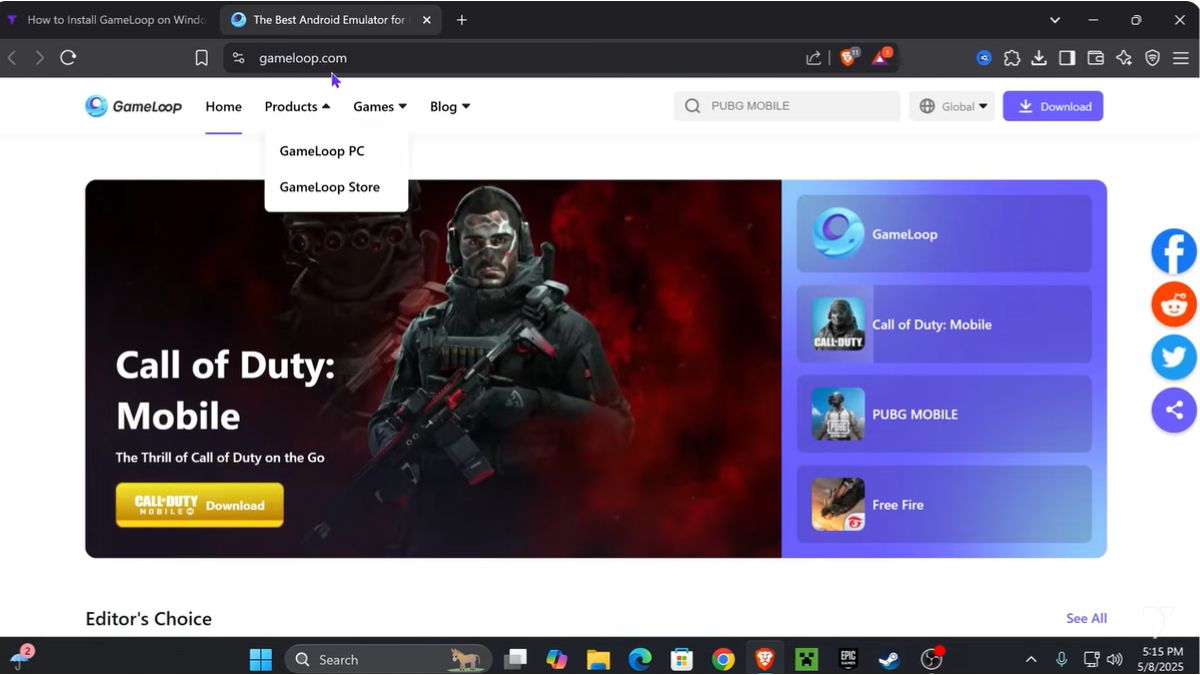The height and width of the screenshot is (675, 1200).
Task: Open File Explorer from the taskbar
Action: (598, 659)
